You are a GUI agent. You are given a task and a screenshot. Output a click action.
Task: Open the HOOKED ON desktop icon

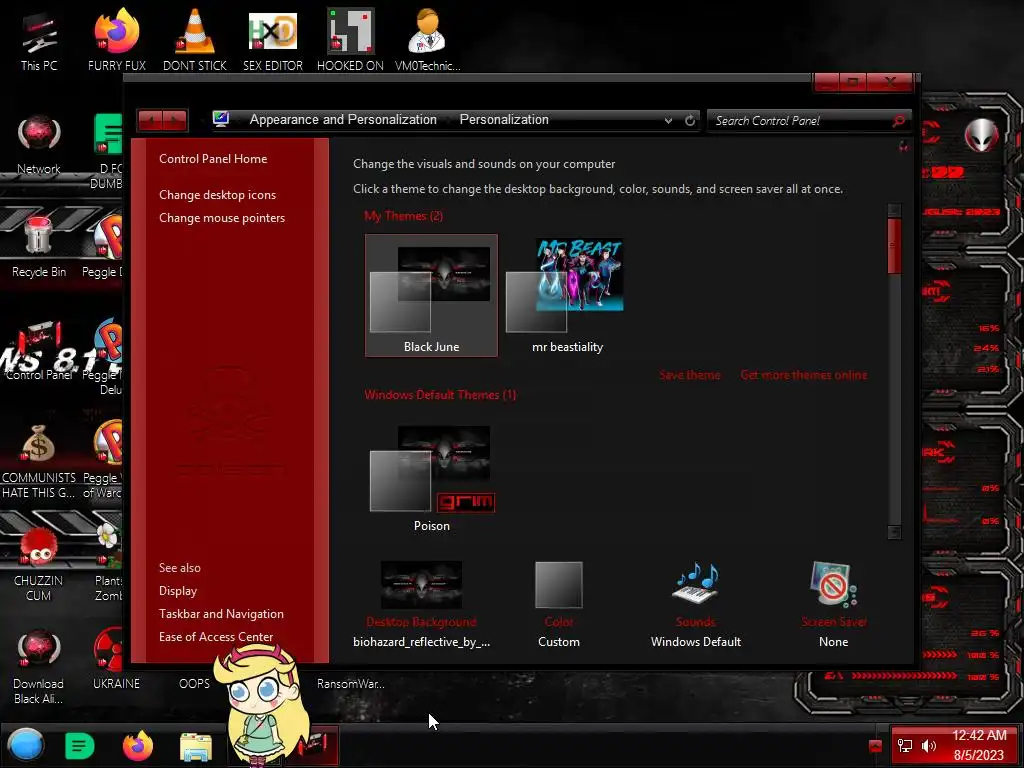[350, 40]
